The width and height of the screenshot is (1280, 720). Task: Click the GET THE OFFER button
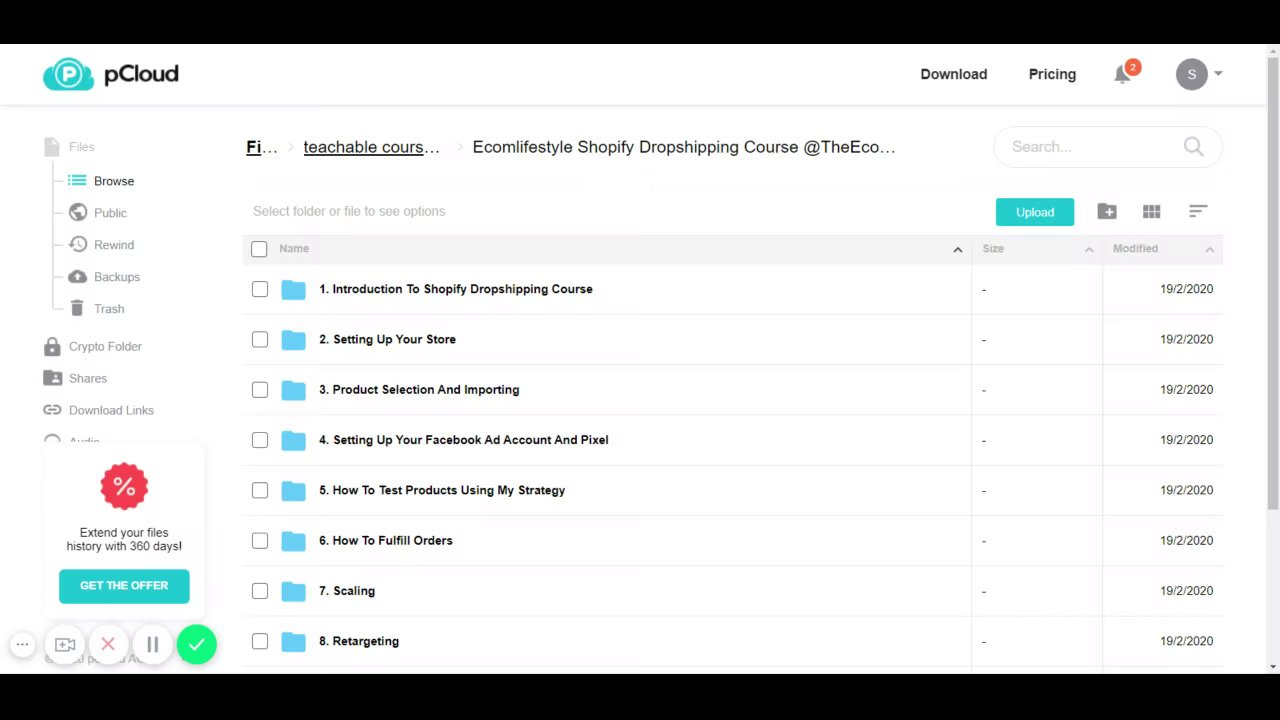(x=124, y=586)
